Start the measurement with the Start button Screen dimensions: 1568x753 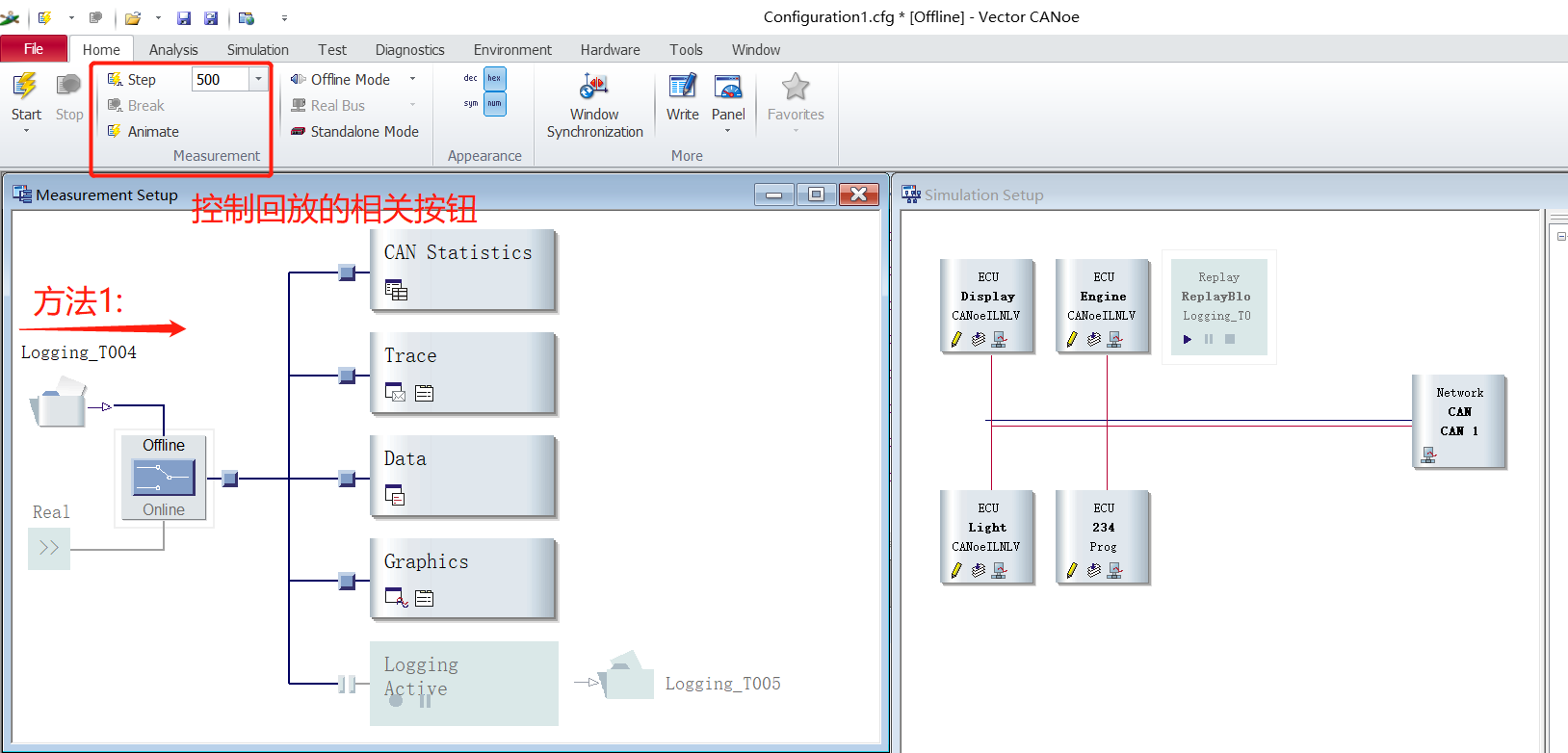[x=26, y=95]
